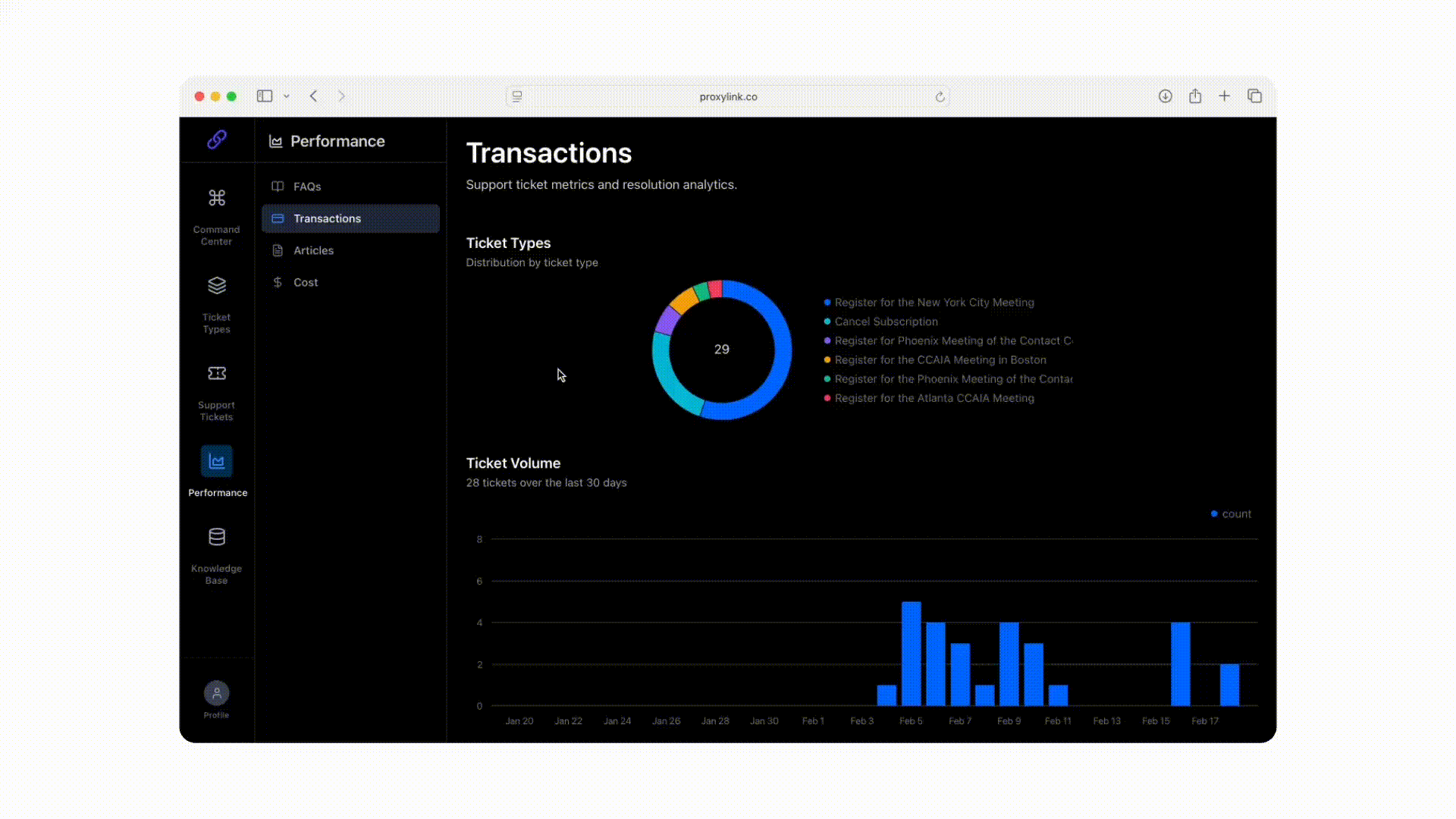Open the Safari downloads icon
This screenshot has height=819, width=1456.
[1166, 96]
